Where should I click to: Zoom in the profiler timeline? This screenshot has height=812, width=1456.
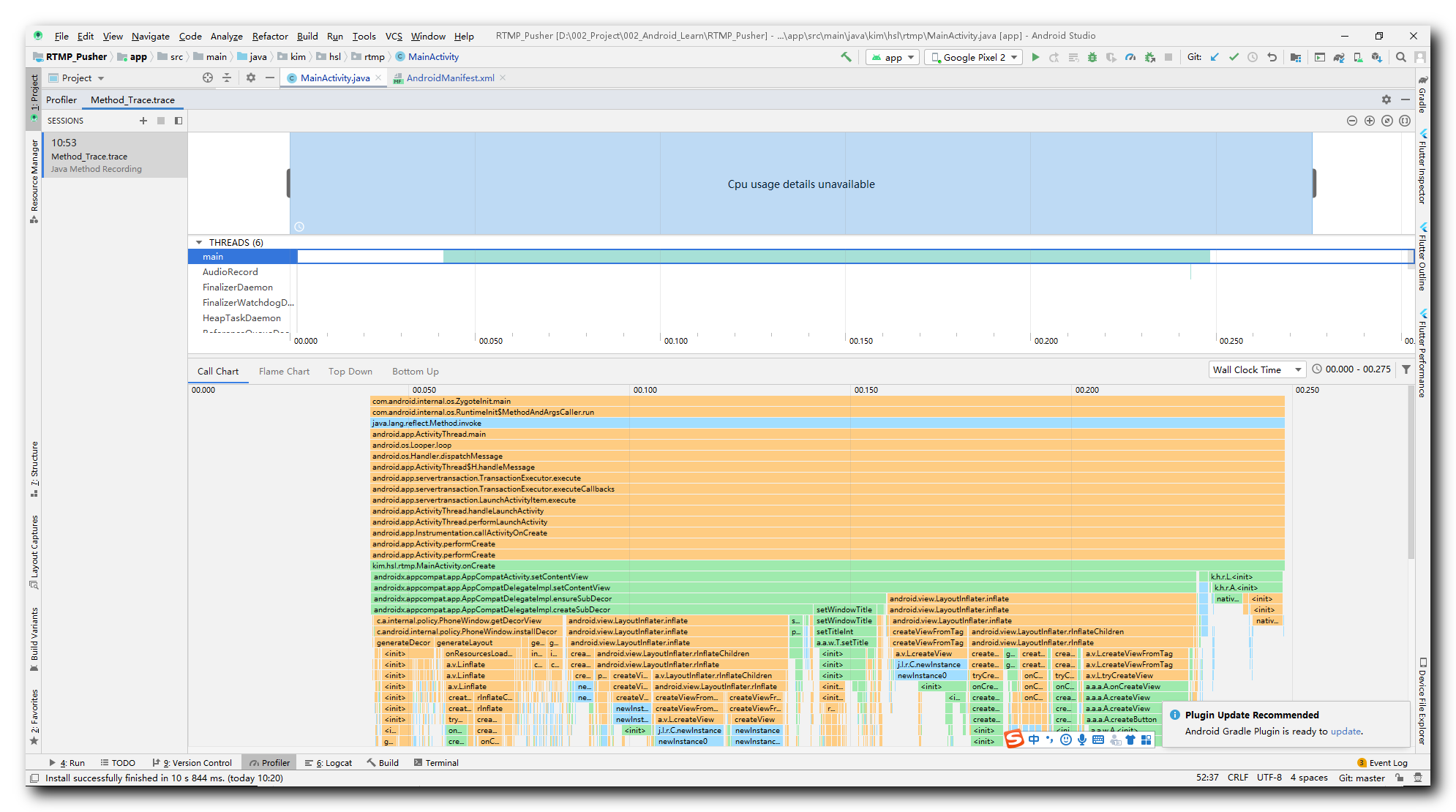(1370, 121)
